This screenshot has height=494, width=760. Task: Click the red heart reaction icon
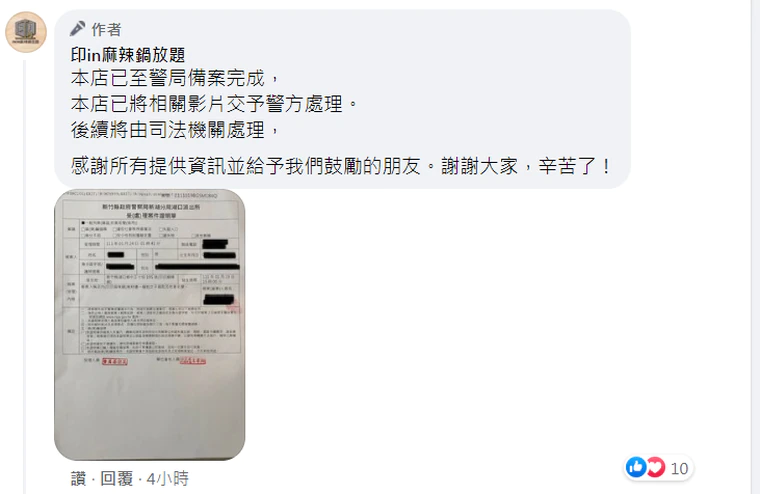655,467
